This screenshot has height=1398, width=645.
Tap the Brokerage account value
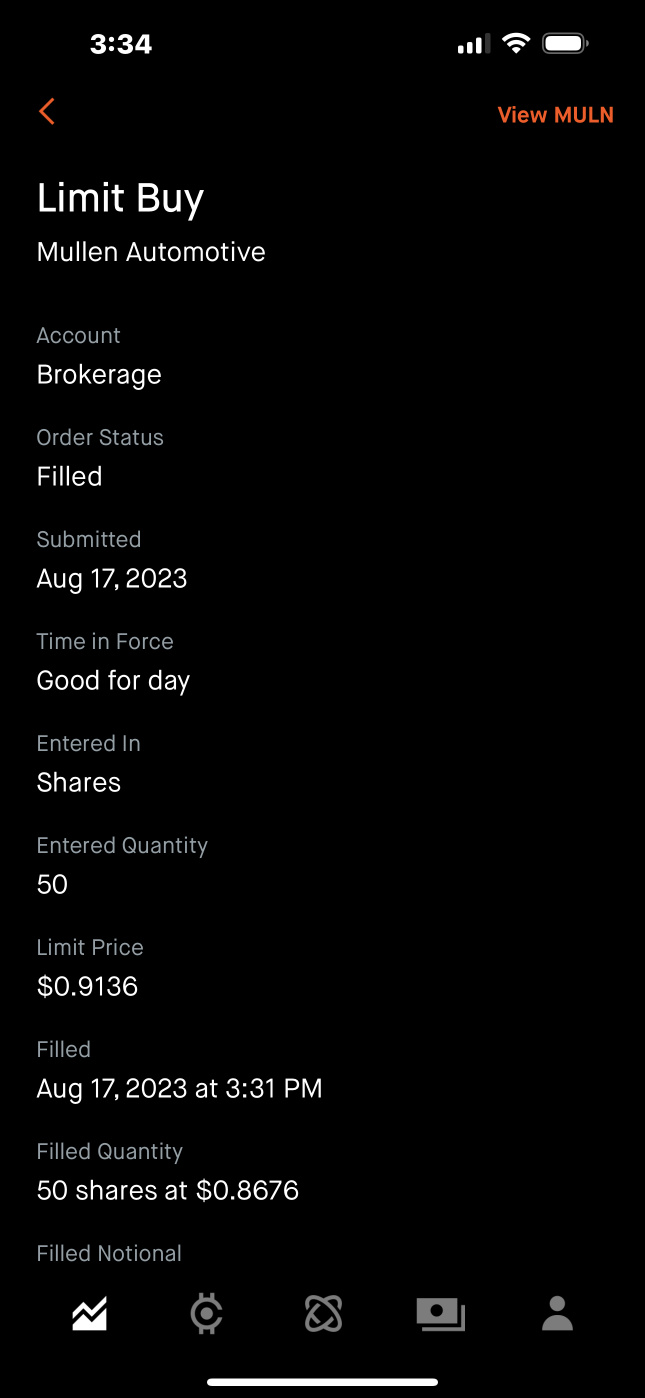tap(99, 375)
